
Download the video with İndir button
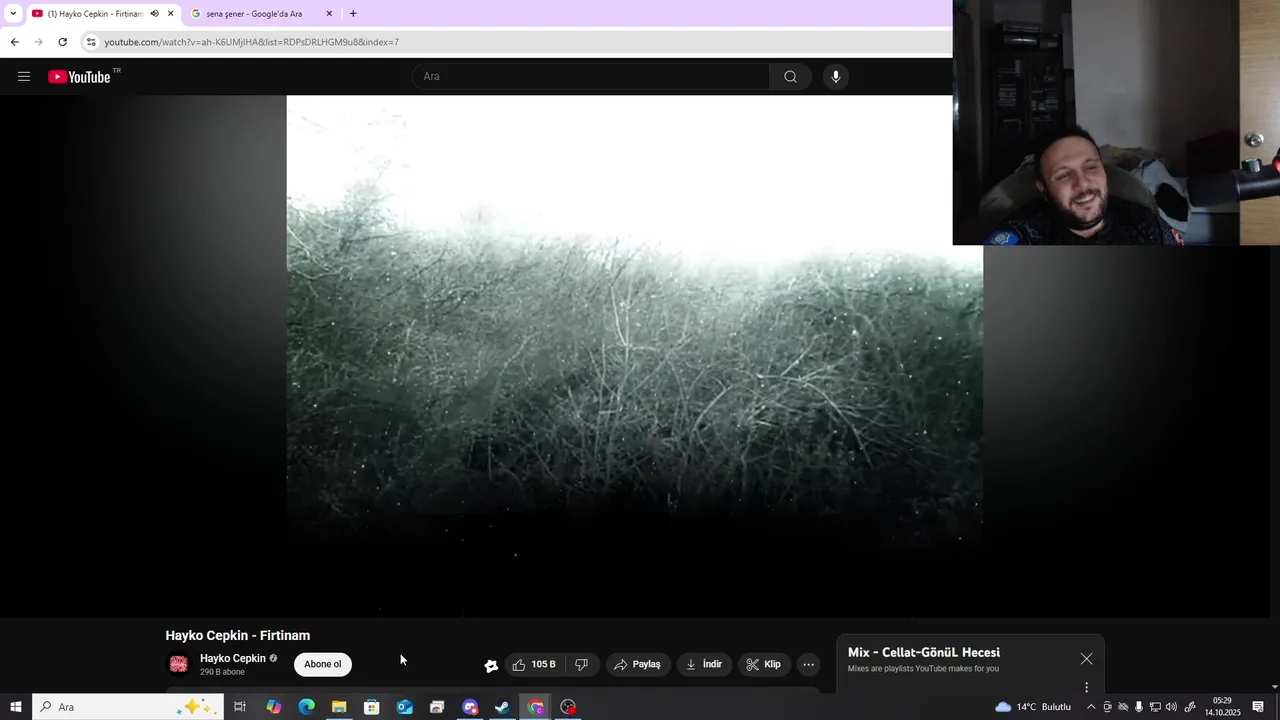coord(704,665)
